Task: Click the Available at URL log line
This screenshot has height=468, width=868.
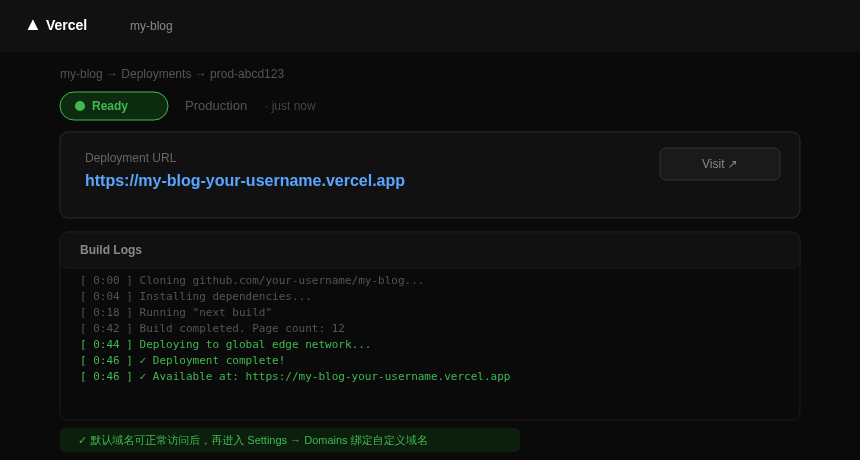Action: (x=295, y=377)
